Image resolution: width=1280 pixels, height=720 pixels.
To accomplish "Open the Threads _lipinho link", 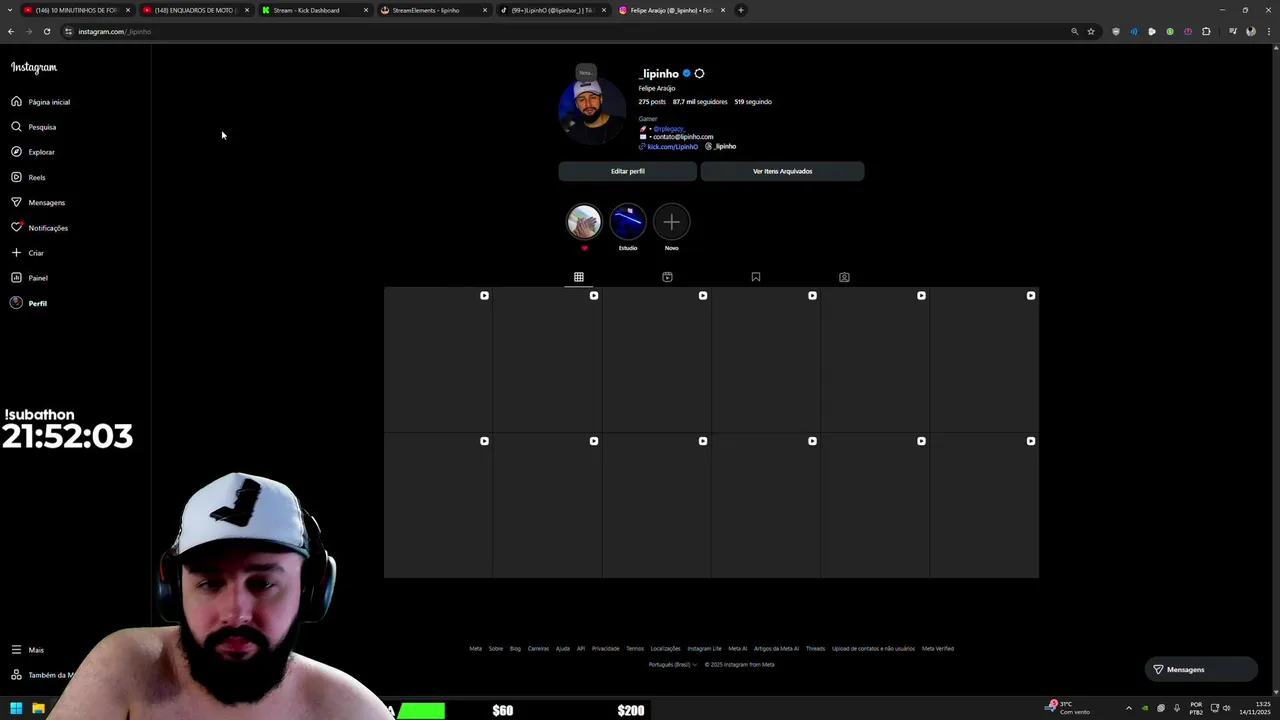I will (721, 147).
